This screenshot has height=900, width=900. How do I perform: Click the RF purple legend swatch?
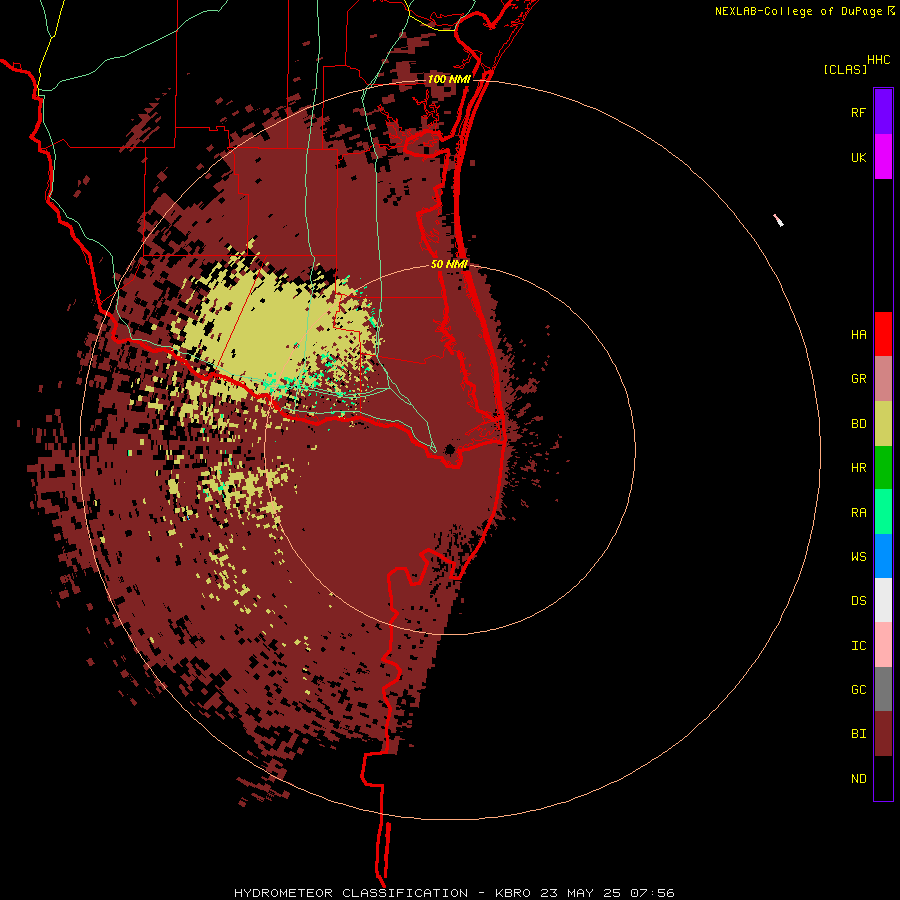[883, 112]
